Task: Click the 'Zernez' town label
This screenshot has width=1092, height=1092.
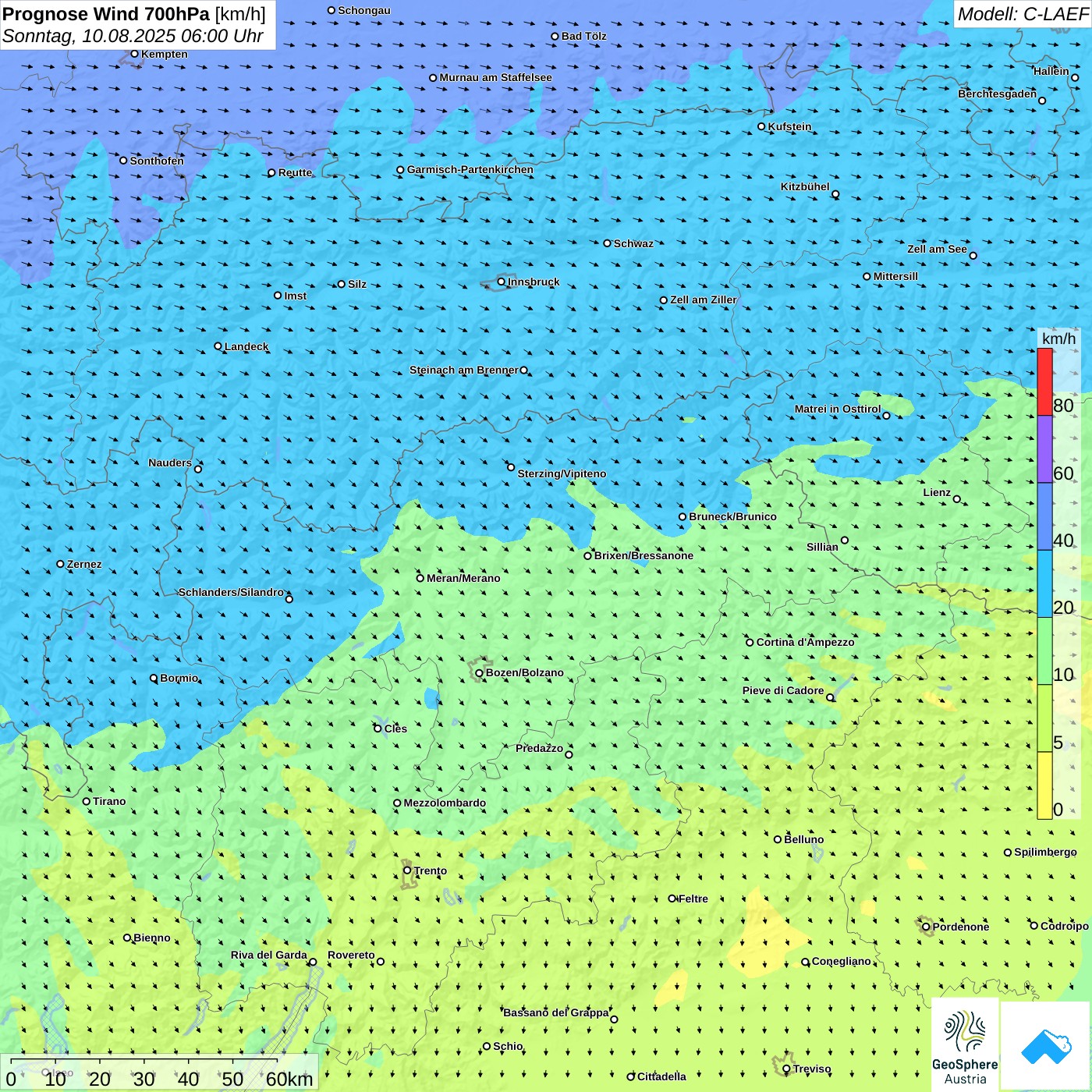Action: coord(84,564)
